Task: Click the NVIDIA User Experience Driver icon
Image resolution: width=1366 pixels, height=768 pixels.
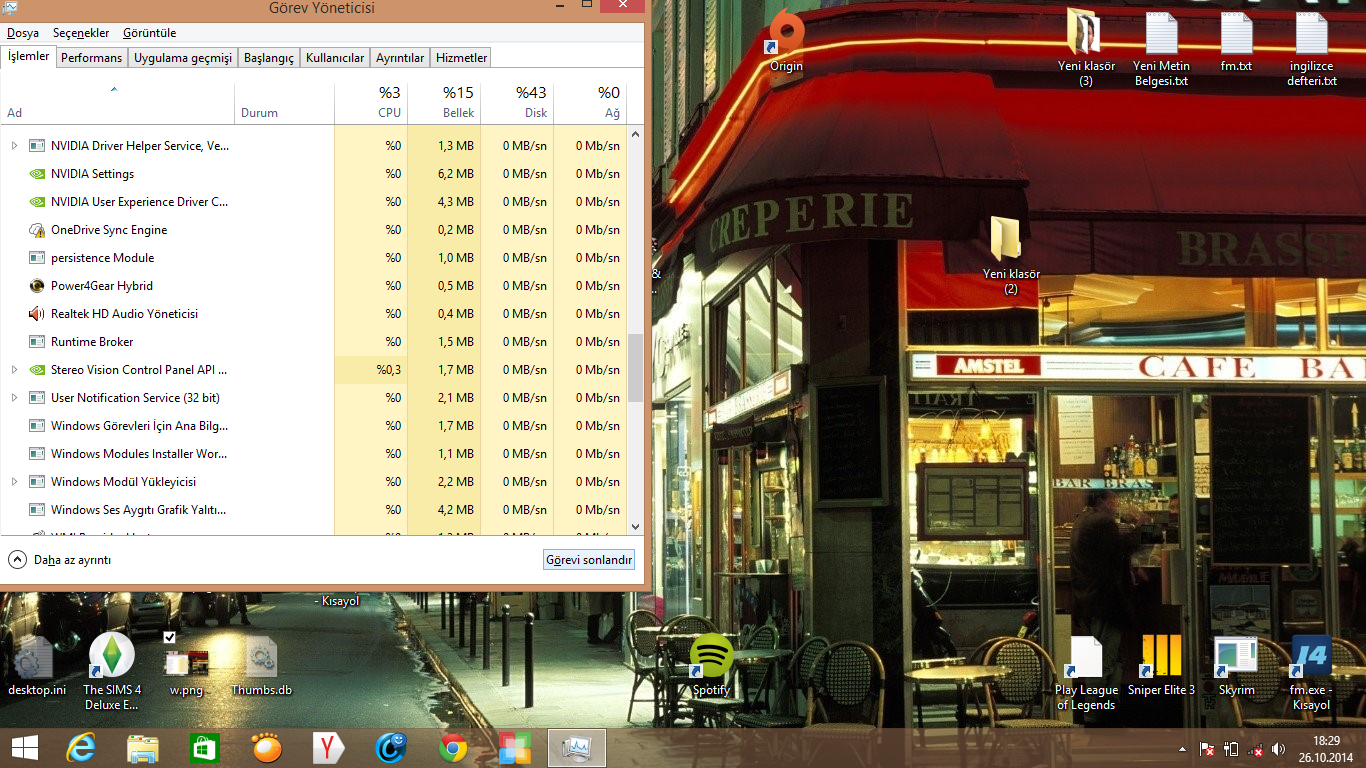Action: [37, 202]
